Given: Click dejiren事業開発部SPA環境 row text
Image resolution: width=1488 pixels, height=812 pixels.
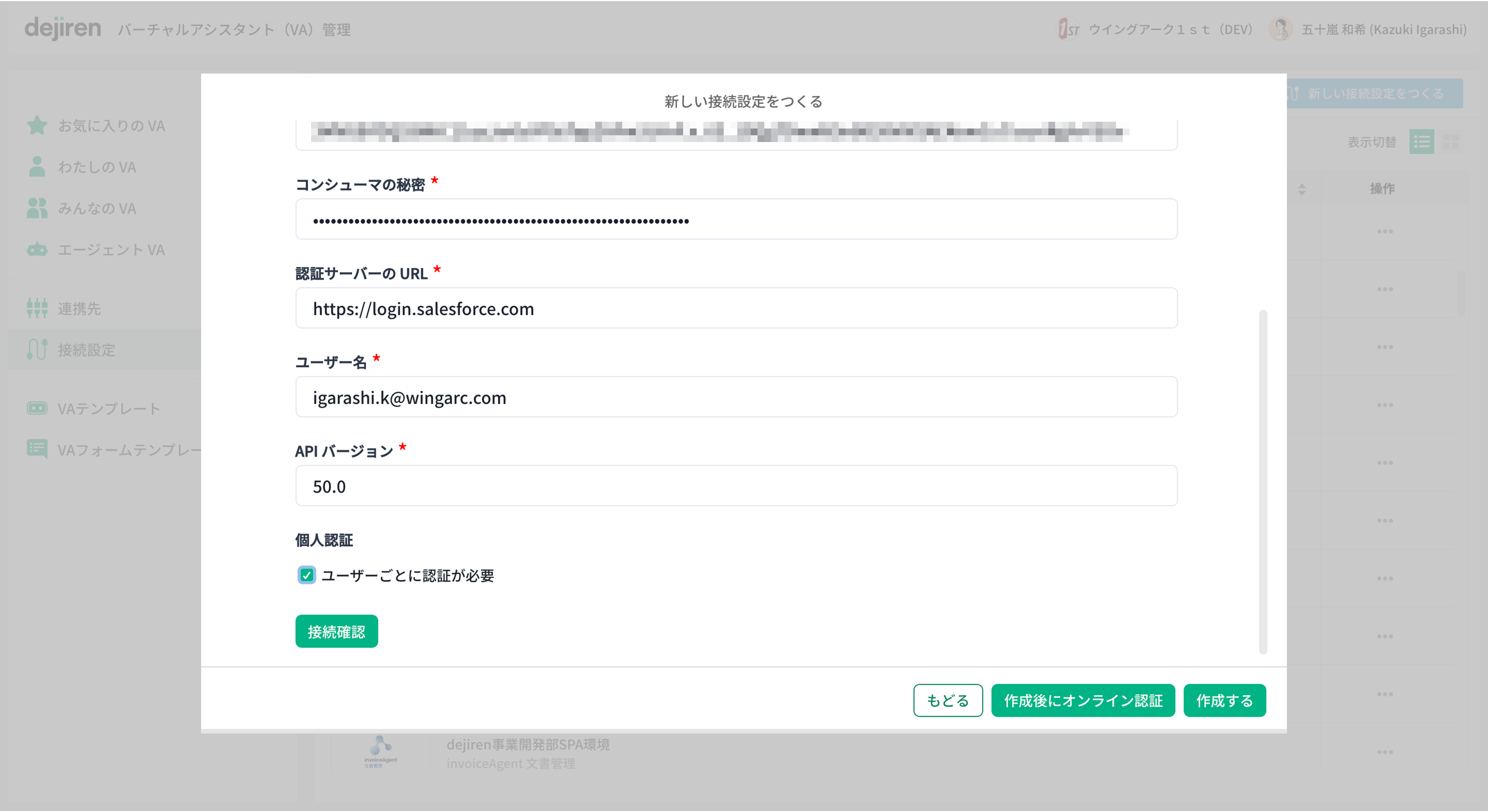Looking at the screenshot, I should point(528,744).
